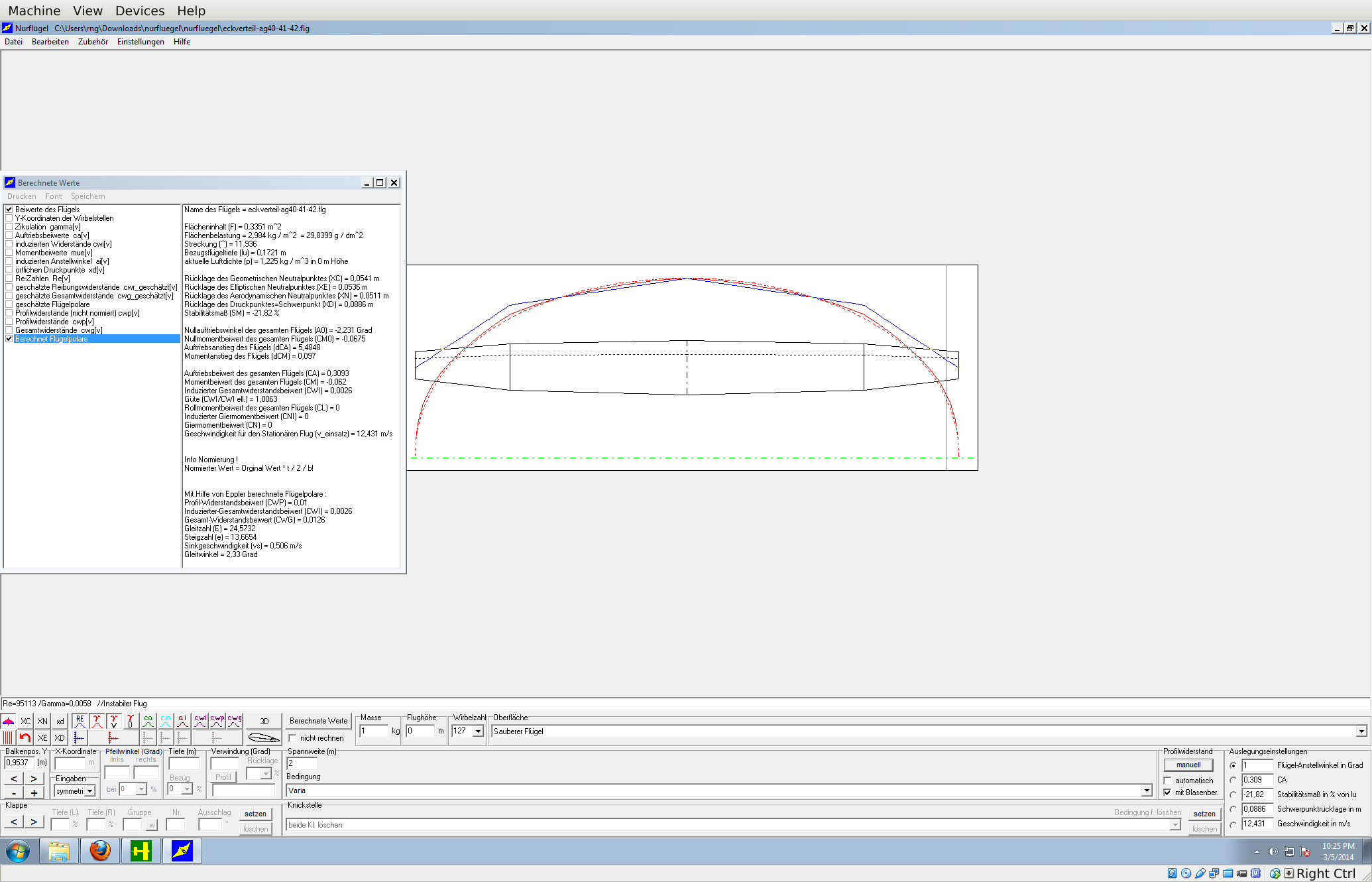Click the ca lift coefficient curve icon
1372x882 pixels.
[148, 721]
